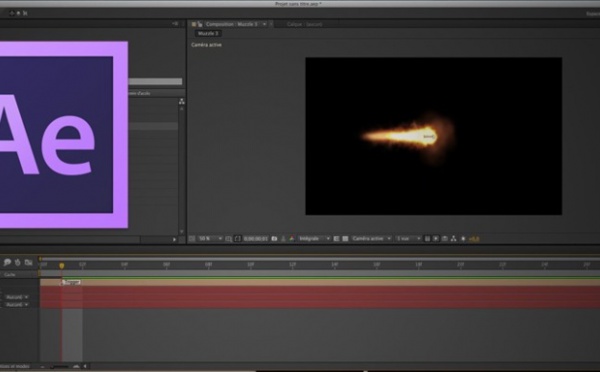The image size is (600, 372).
Task: Switch to the Calque (aucun) tab
Action: (304, 24)
